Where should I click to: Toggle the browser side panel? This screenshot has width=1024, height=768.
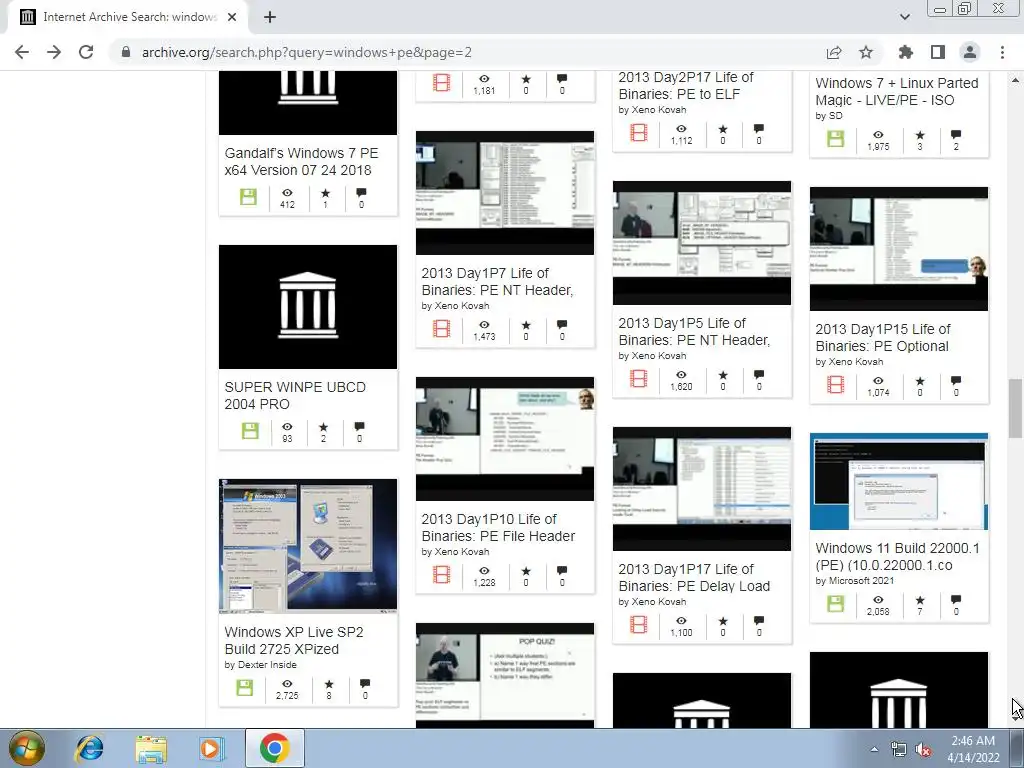coord(938,52)
